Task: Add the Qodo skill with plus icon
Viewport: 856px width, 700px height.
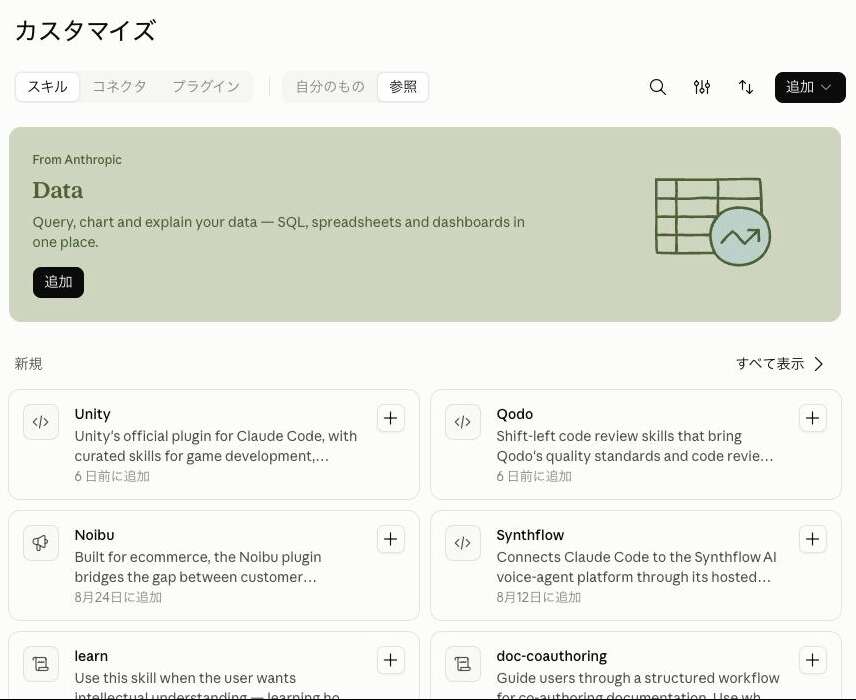Action: (812, 418)
